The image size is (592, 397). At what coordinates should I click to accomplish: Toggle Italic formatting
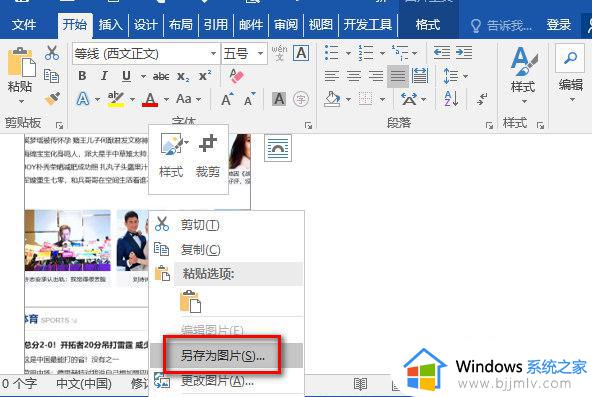pos(104,76)
